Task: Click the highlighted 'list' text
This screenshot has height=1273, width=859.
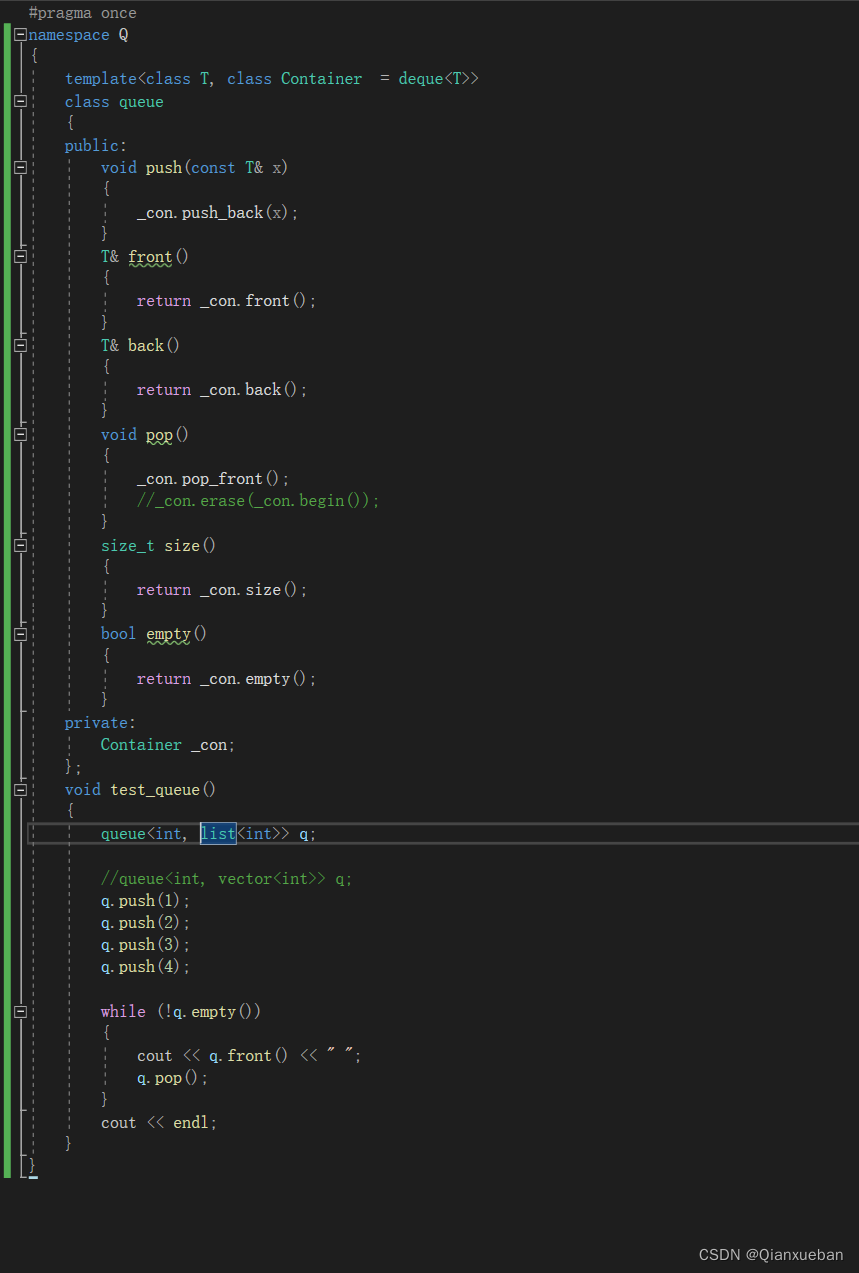Action: coord(217,833)
